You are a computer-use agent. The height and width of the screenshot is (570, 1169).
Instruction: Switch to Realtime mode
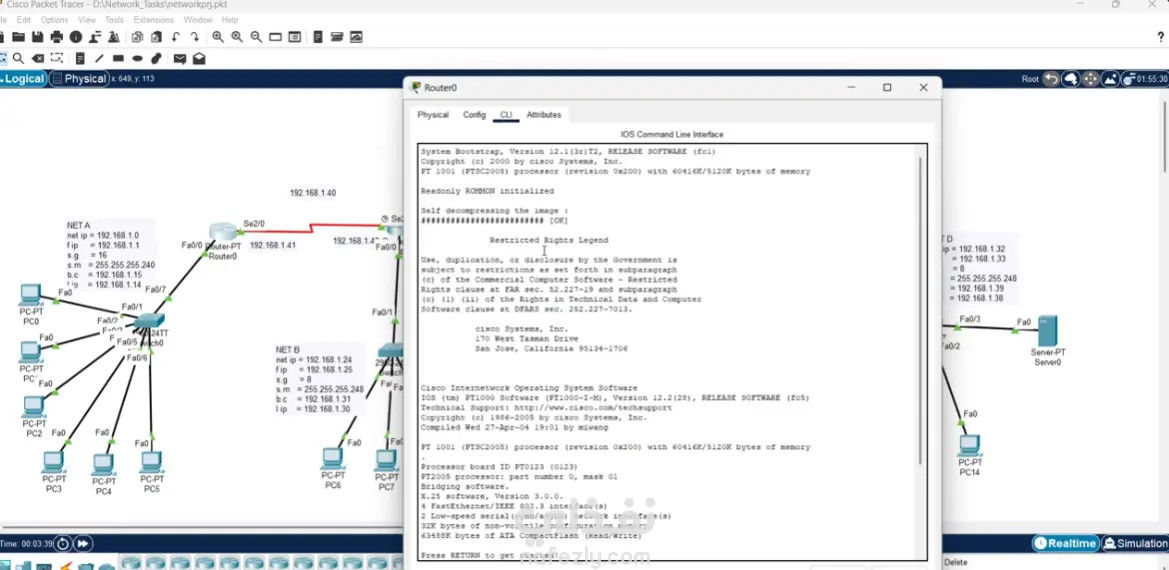[x=1066, y=543]
